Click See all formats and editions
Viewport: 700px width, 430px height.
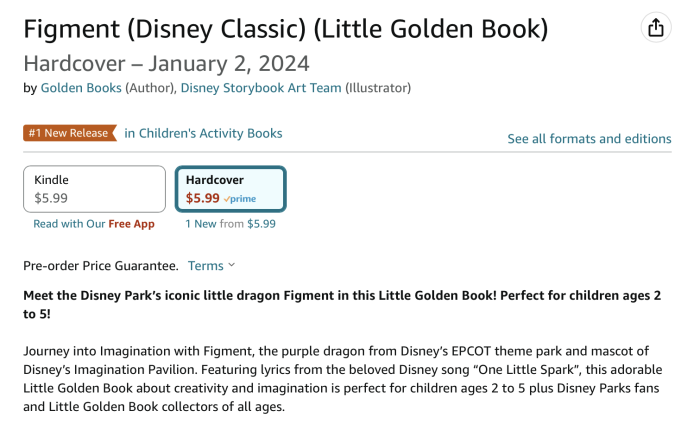click(589, 139)
